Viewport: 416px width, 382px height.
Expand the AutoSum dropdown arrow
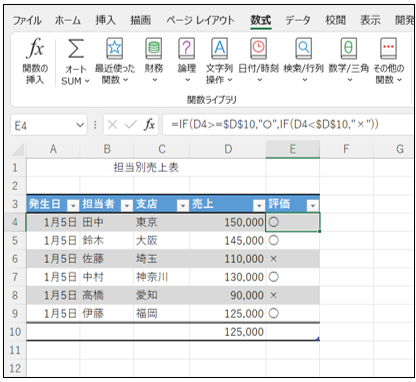pos(87,81)
